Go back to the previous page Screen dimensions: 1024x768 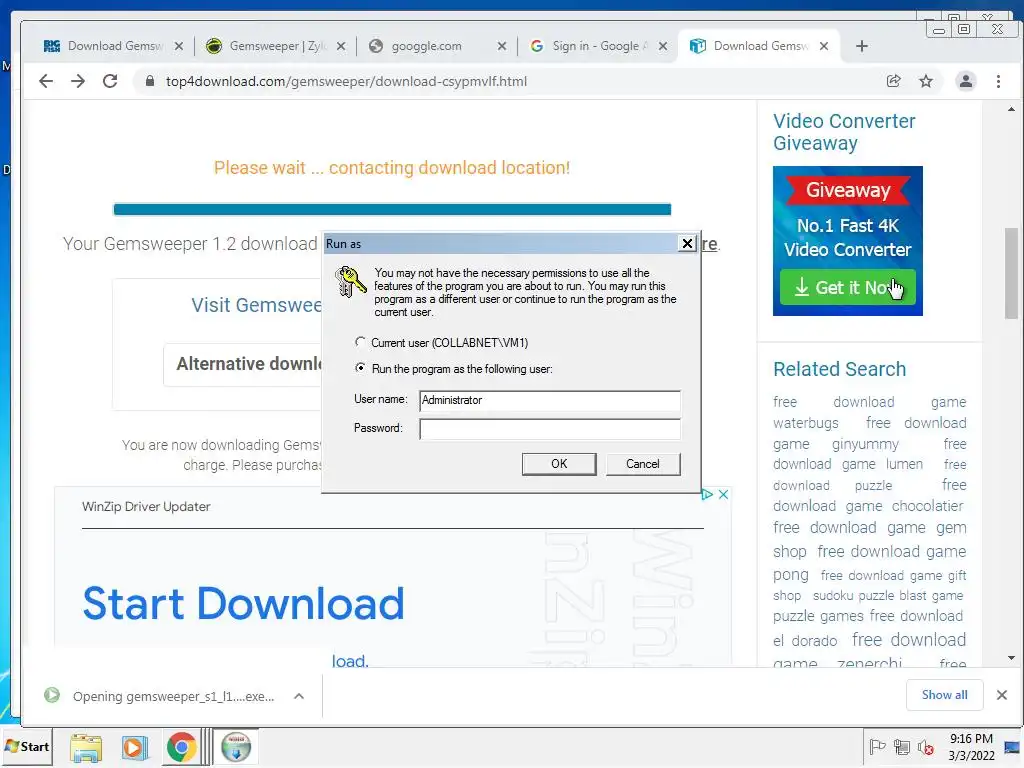pyautogui.click(x=46, y=81)
